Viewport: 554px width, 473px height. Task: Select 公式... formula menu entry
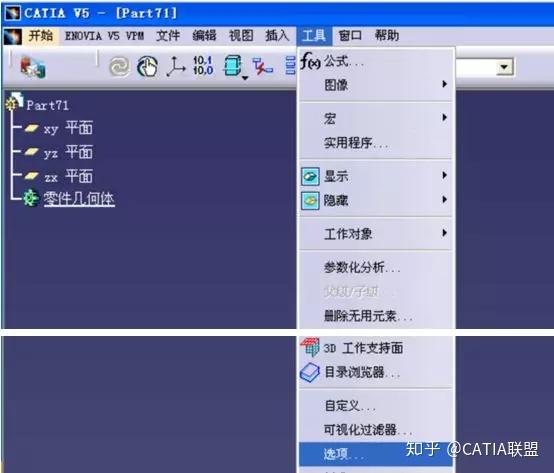coord(376,61)
